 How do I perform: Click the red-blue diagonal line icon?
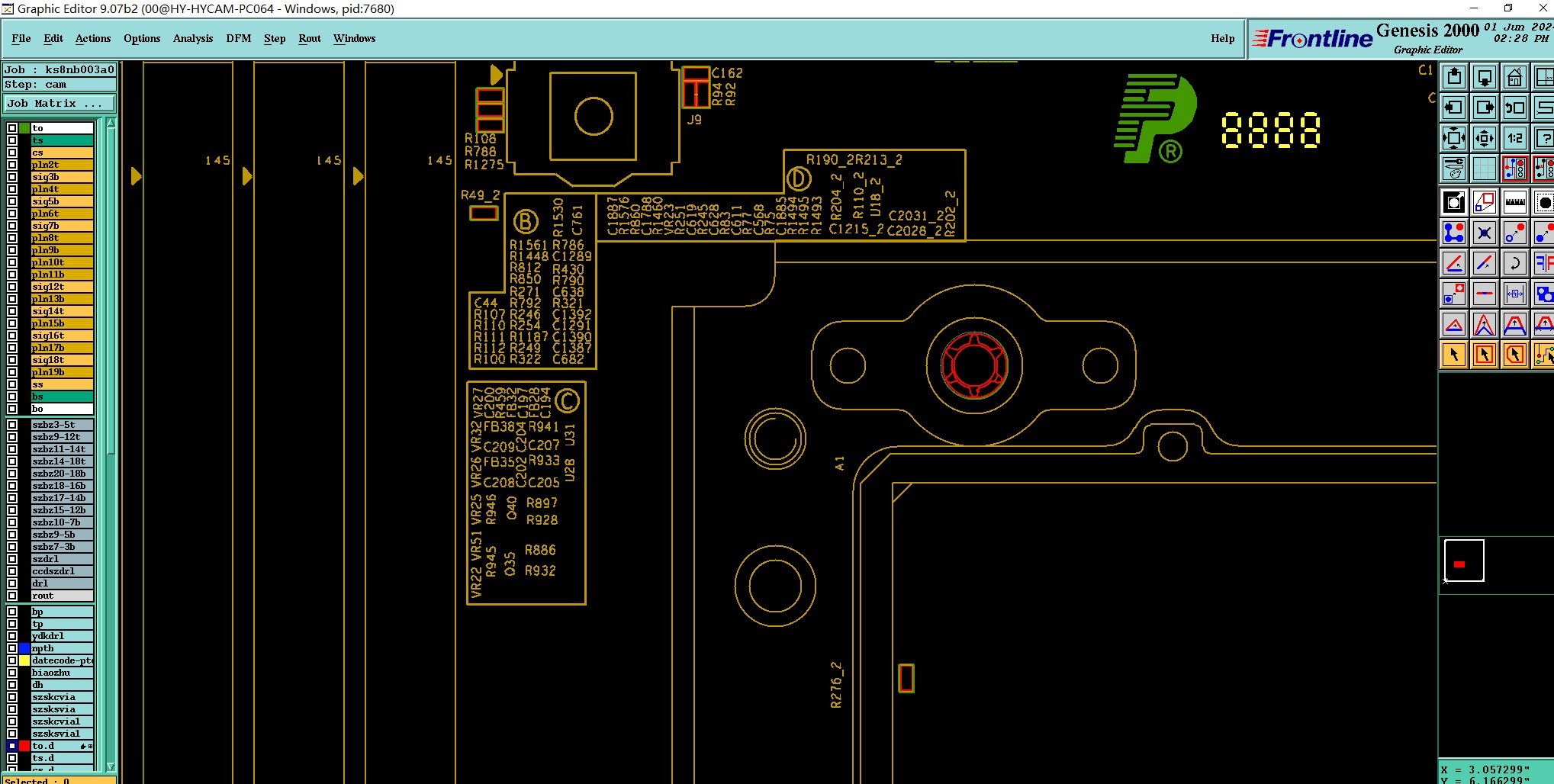(x=1485, y=263)
